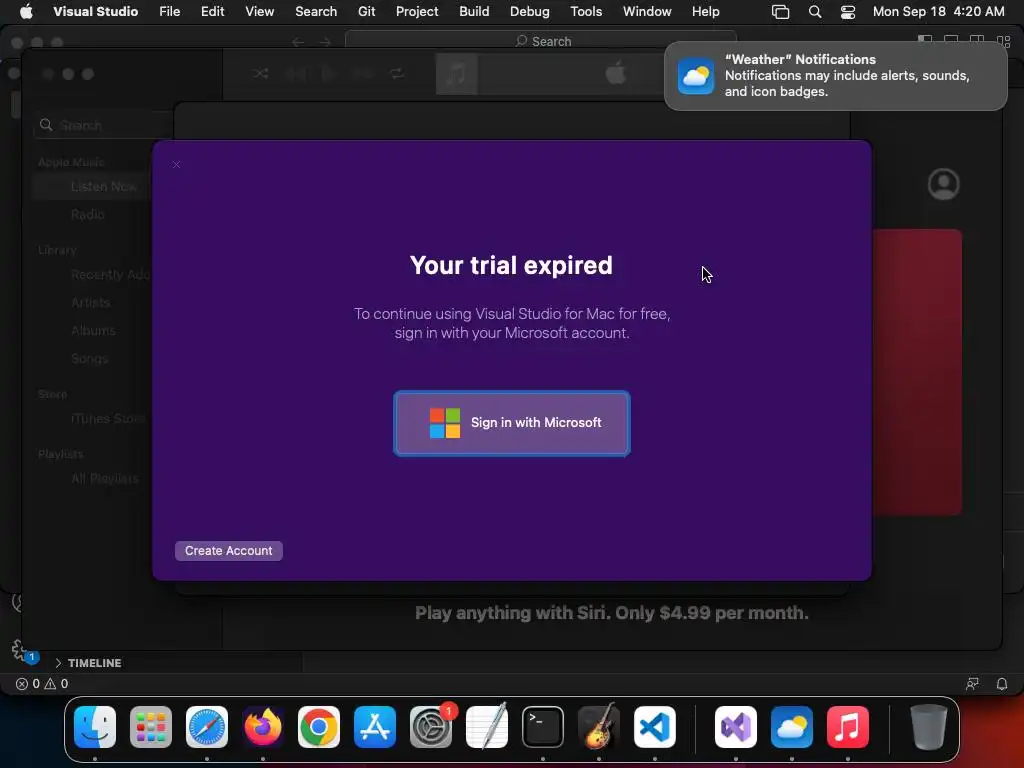Open Safari from the Dock
This screenshot has height=768, width=1024.
point(206,727)
